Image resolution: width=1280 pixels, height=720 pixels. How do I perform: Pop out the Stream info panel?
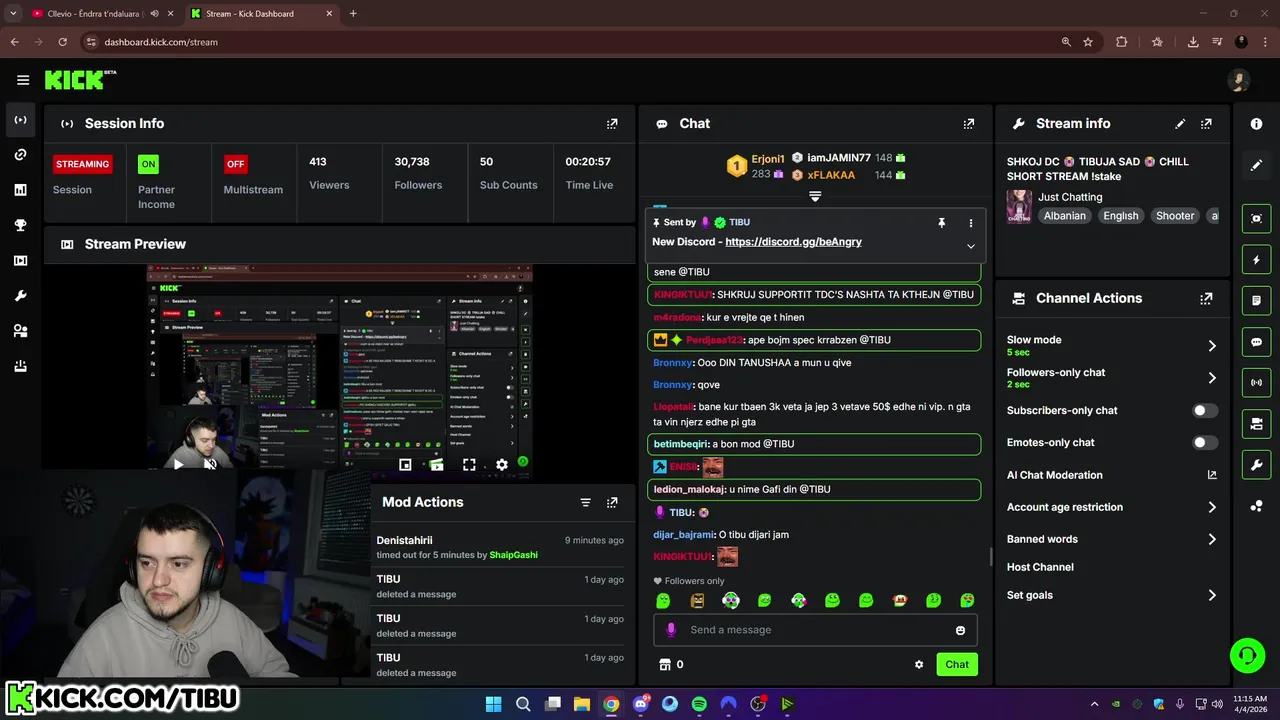pyautogui.click(x=1206, y=124)
